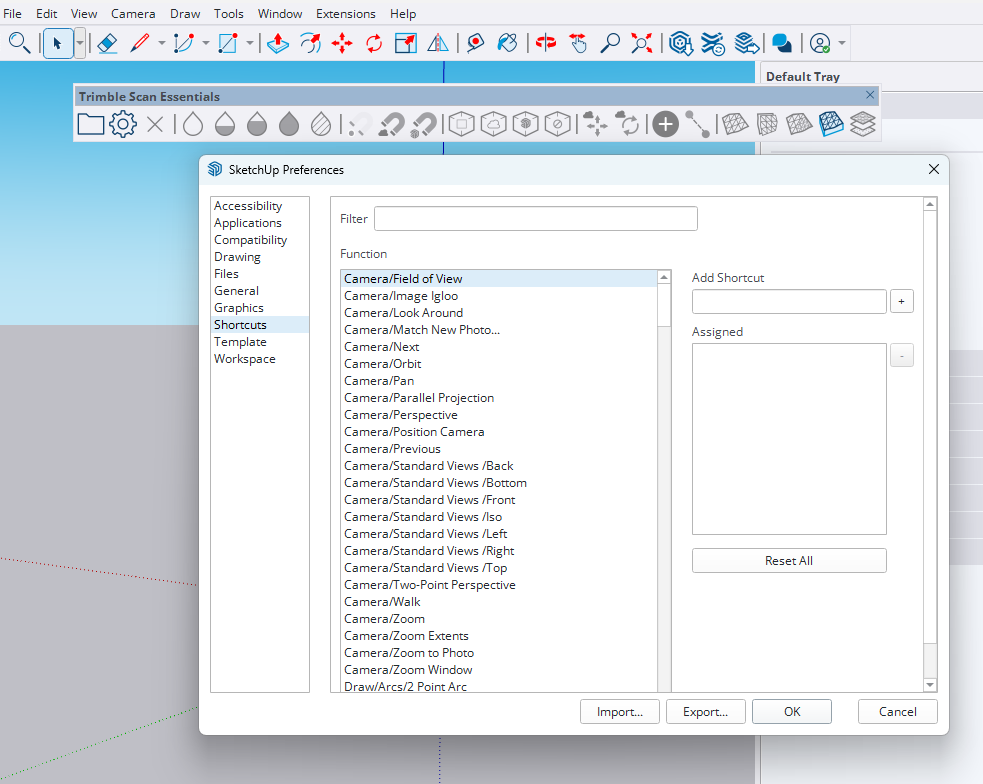Click the folder icon in Scan Essentials toolbar

tap(90, 124)
